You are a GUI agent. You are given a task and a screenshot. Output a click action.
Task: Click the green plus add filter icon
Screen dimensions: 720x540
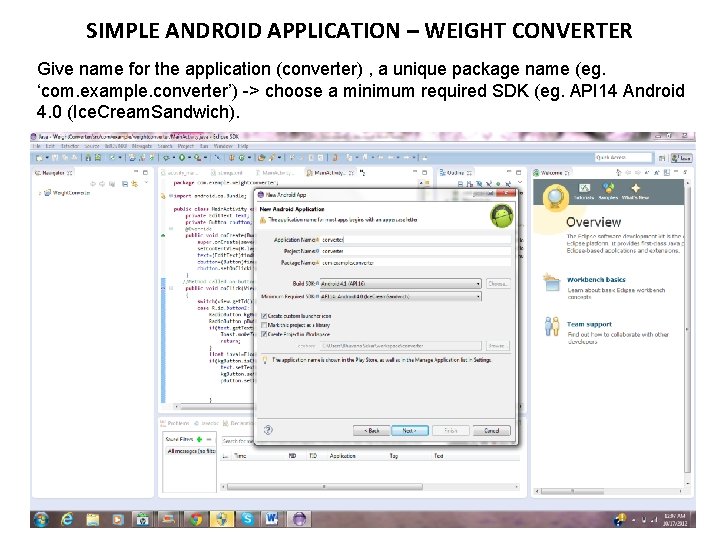tap(199, 439)
